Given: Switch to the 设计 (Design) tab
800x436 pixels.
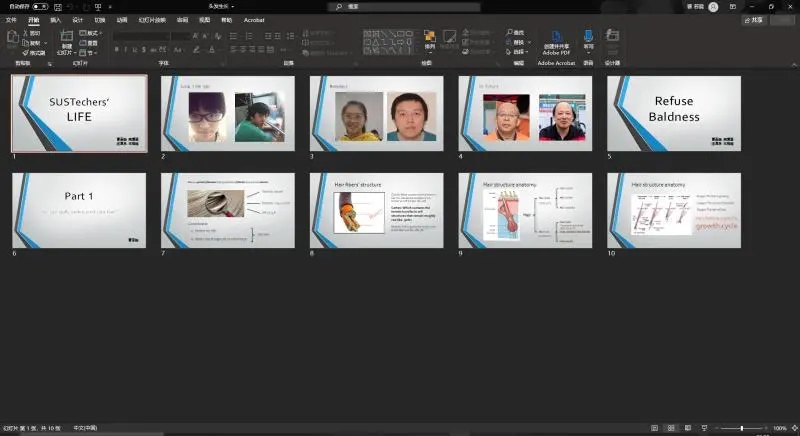Looking at the screenshot, I should 78,20.
